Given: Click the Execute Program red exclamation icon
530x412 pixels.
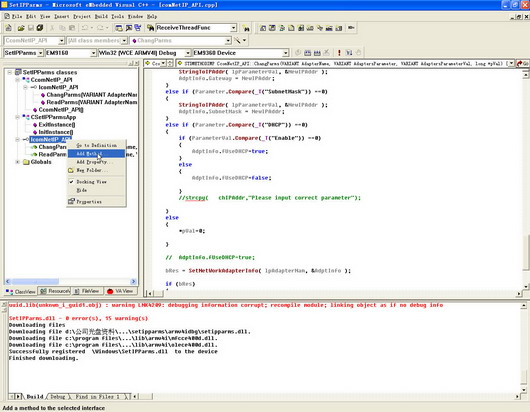Looking at the screenshot, I should [x=339, y=53].
